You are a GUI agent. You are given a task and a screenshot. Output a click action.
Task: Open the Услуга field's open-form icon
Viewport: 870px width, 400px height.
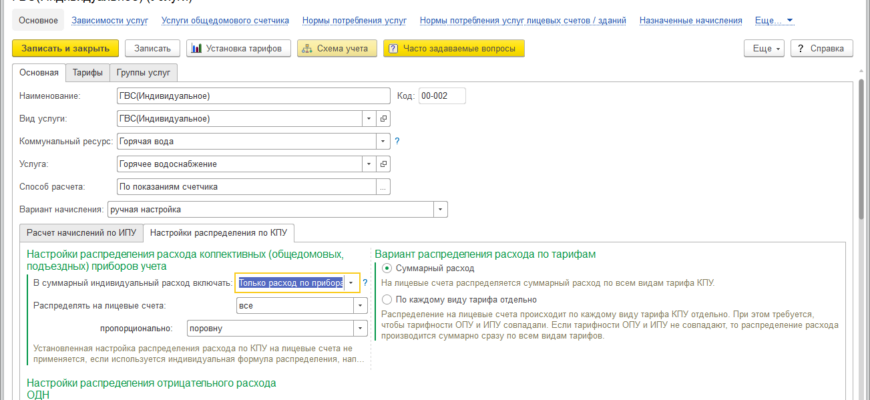tap(383, 164)
